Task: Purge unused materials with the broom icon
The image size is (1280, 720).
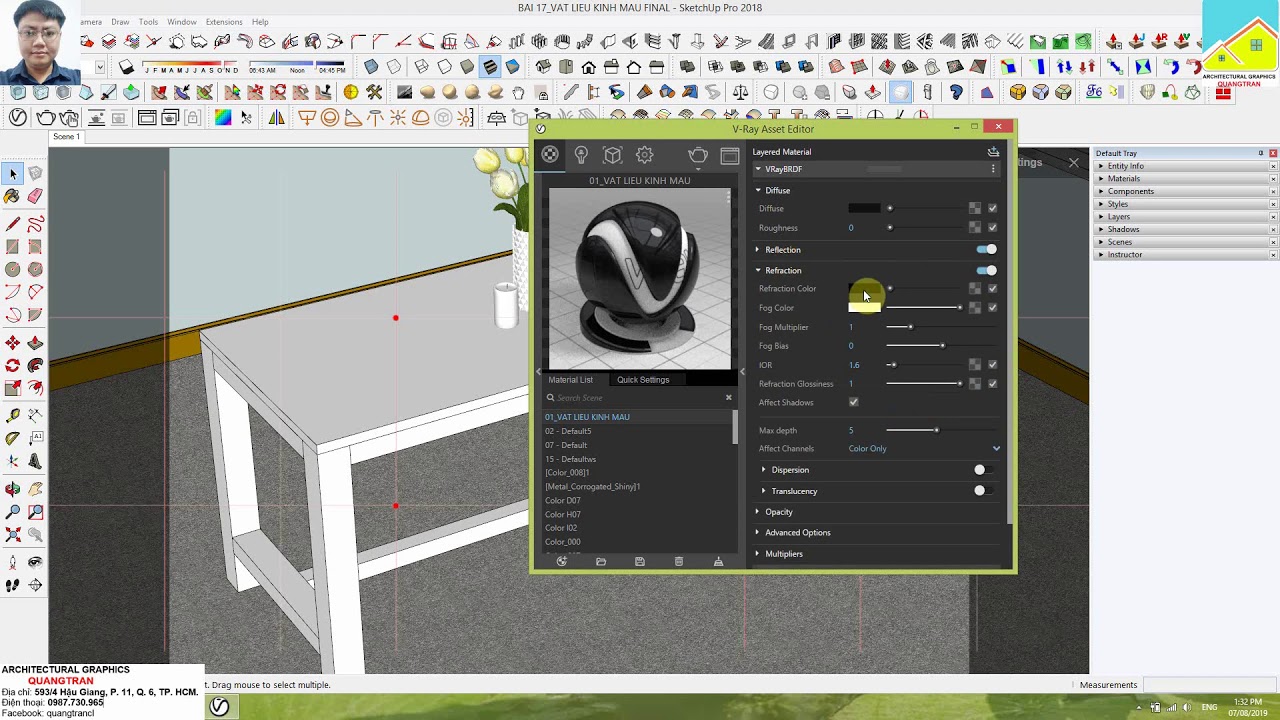Action: tap(718, 562)
